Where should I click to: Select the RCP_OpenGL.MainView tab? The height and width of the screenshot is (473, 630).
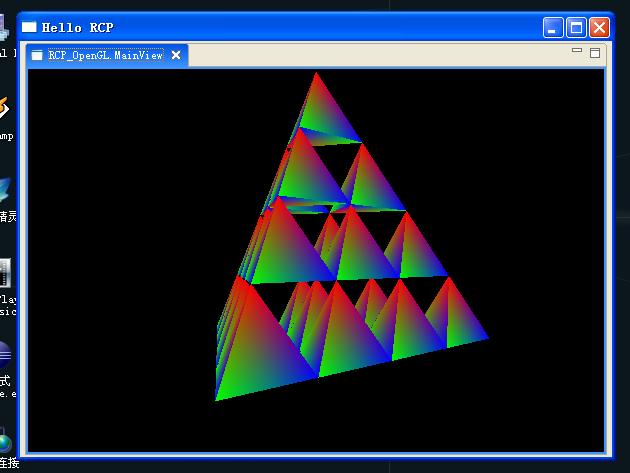106,55
